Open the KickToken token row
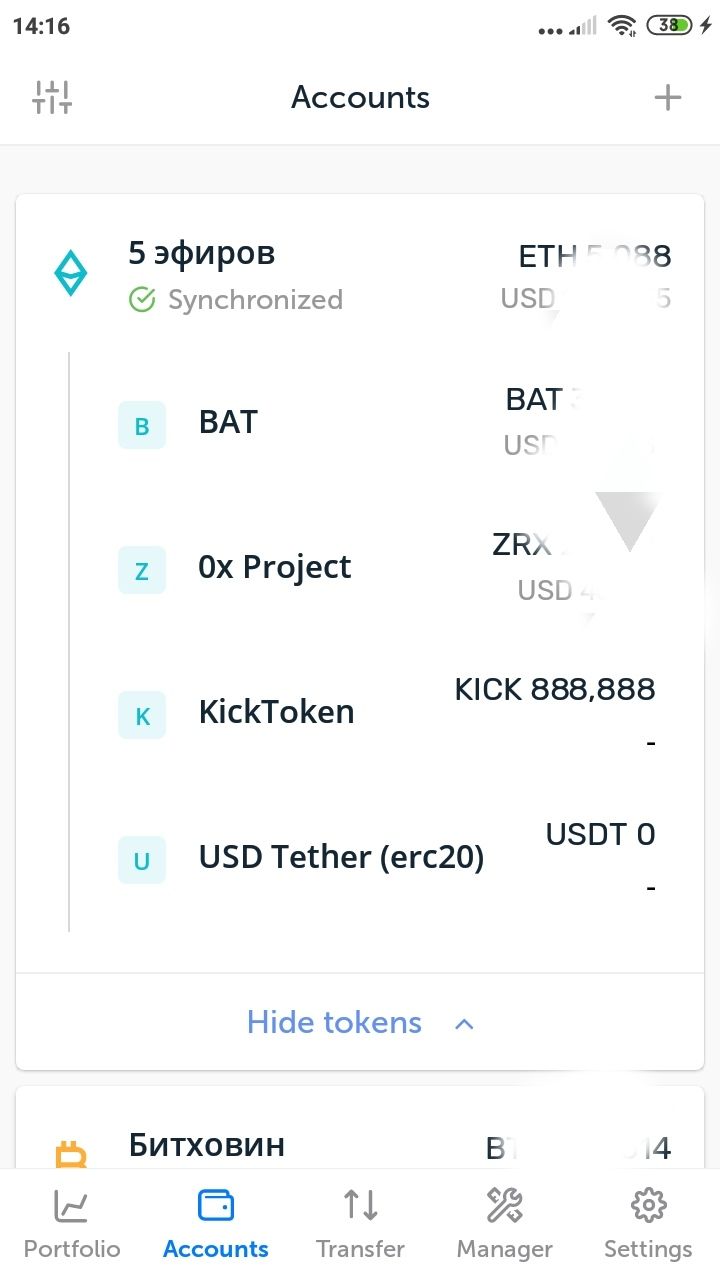The width and height of the screenshot is (720, 1280). 388,715
